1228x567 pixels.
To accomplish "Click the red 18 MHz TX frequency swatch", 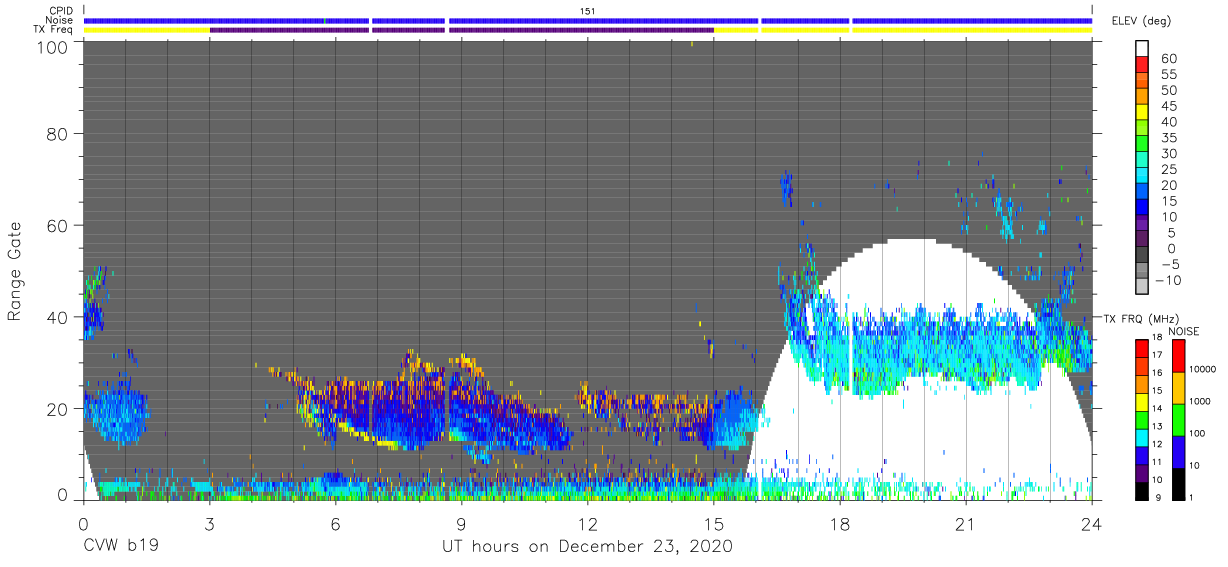I will click(x=1144, y=348).
